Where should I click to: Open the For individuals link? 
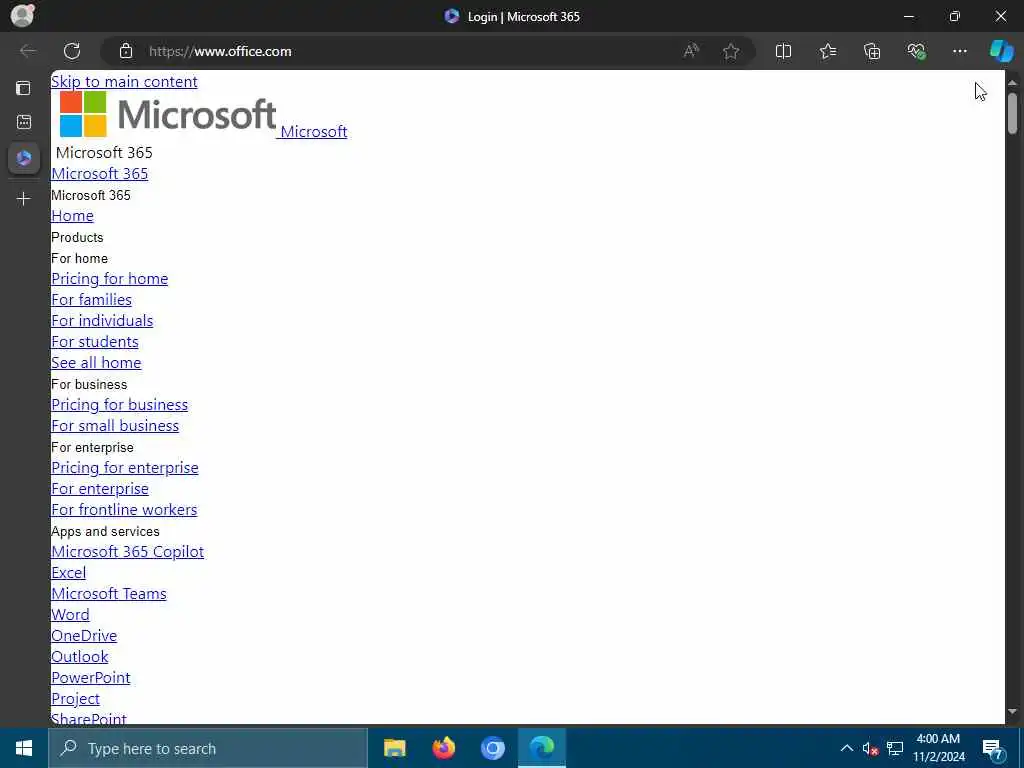pos(102,321)
